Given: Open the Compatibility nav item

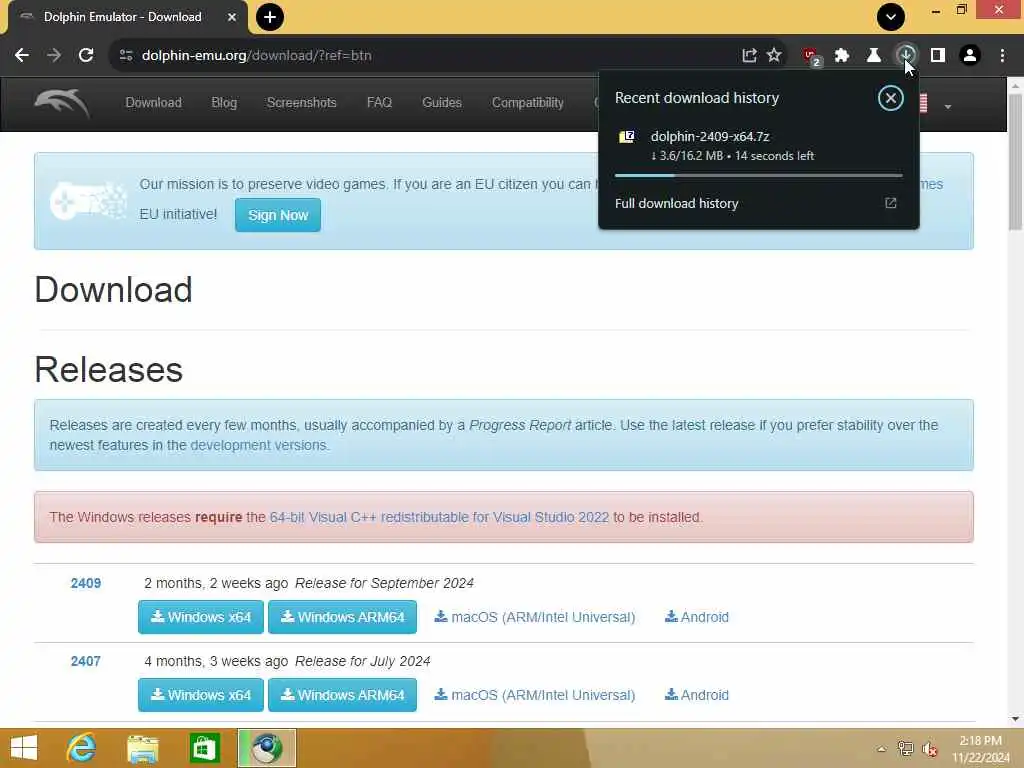Looking at the screenshot, I should tap(528, 103).
